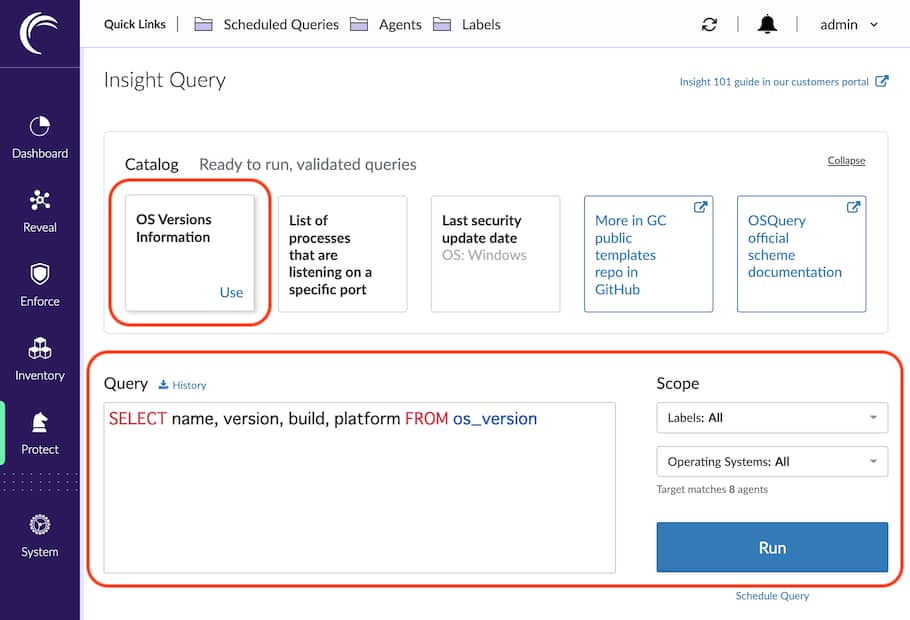Click the logo at top left
910x620 pixels.
click(40, 32)
